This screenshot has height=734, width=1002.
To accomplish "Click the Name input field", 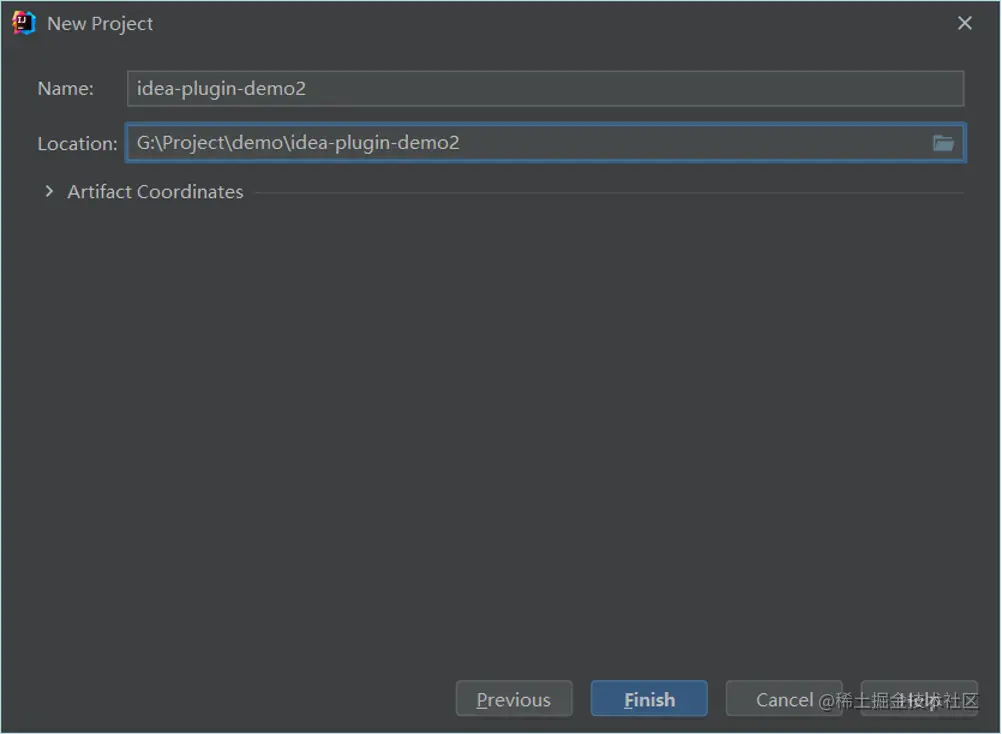I will [x=545, y=88].
